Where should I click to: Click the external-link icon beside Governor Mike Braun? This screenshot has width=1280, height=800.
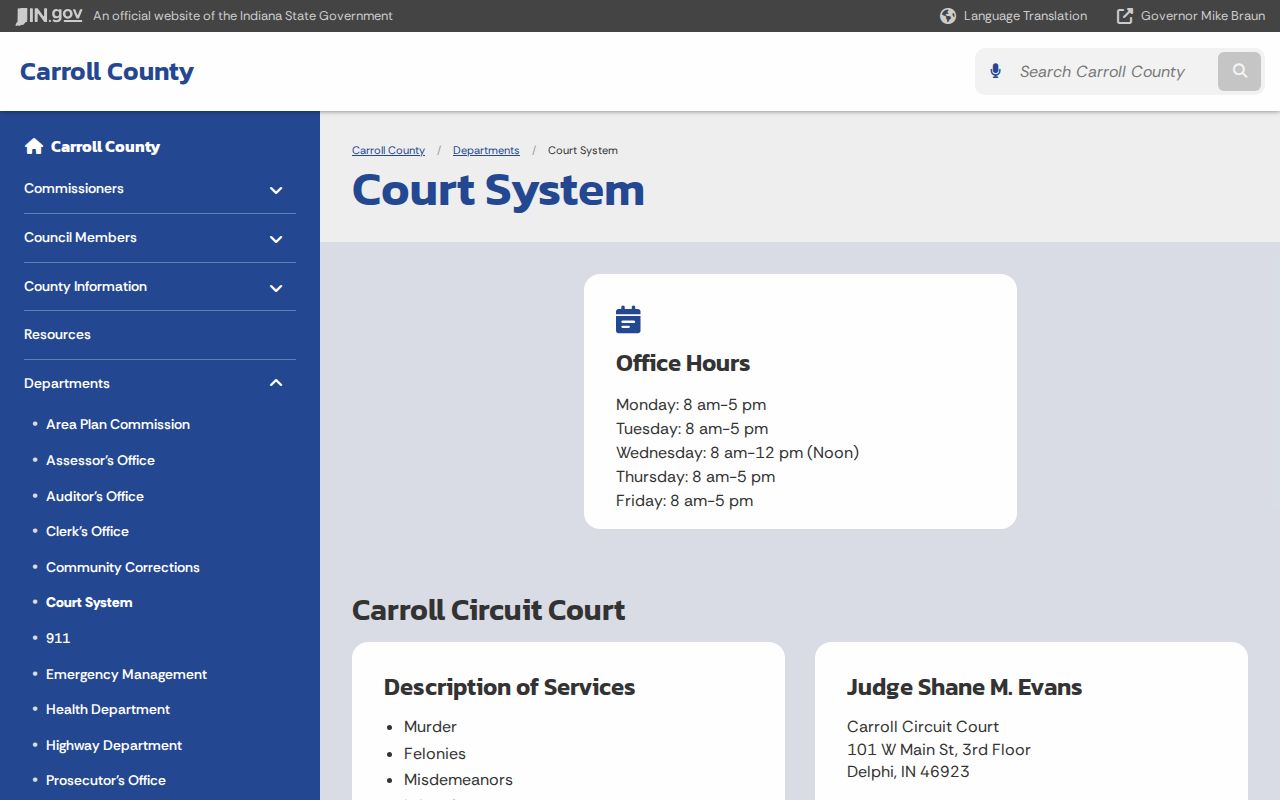tap(1125, 16)
